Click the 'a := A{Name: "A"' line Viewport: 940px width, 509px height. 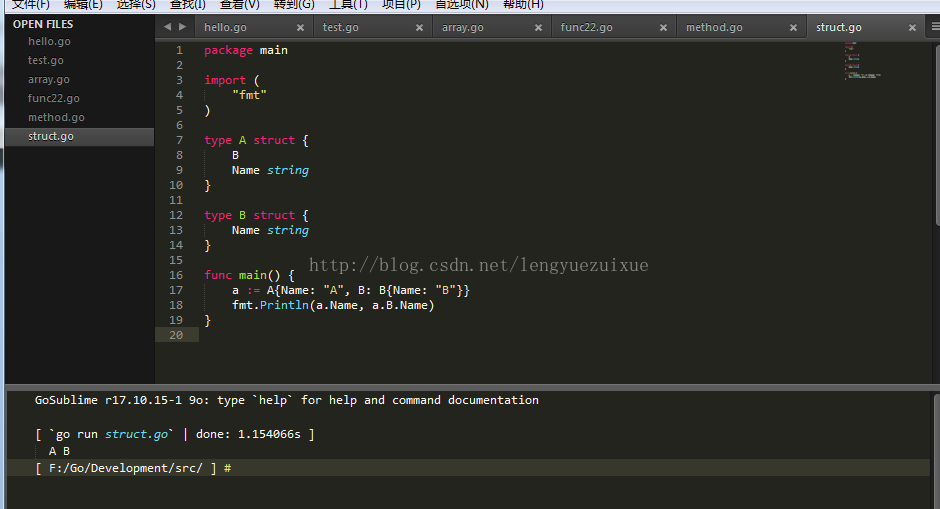[x=351, y=290]
